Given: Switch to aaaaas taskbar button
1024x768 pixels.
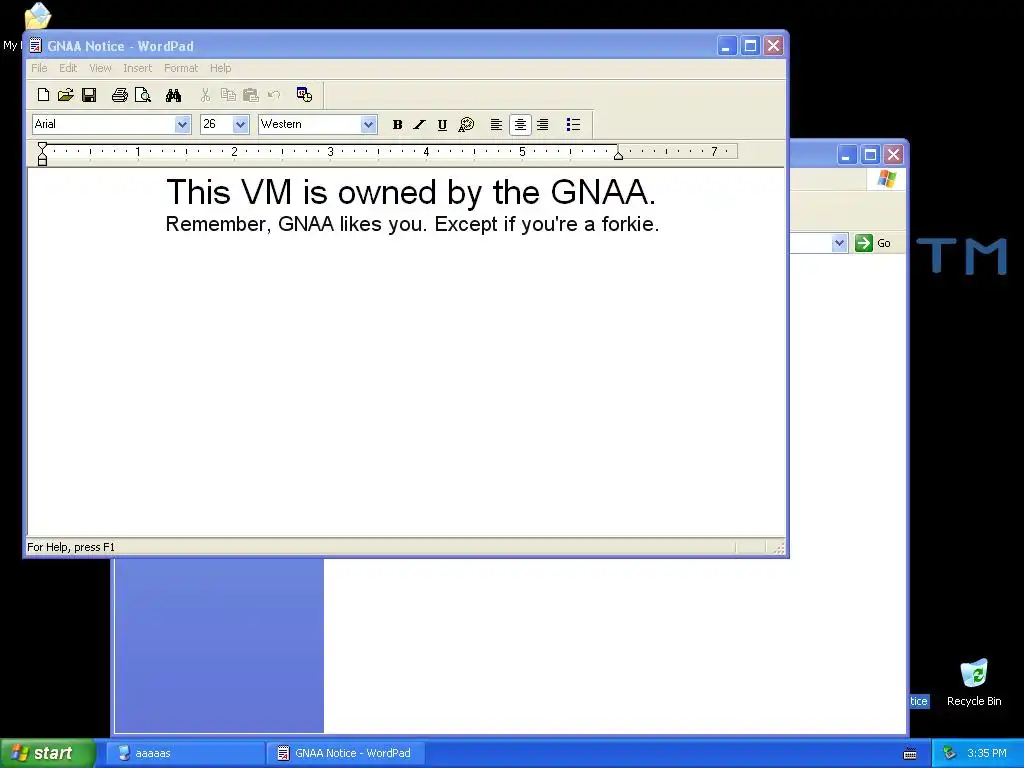Looking at the screenshot, I should (184, 753).
